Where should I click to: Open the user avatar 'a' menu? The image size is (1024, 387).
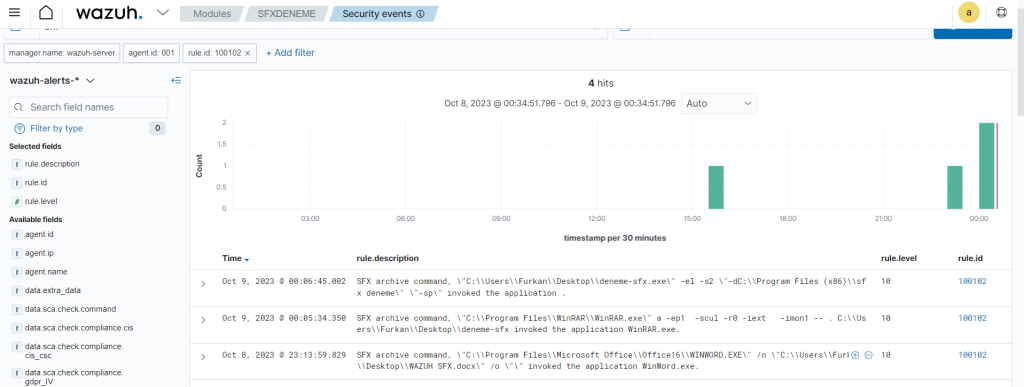click(968, 12)
